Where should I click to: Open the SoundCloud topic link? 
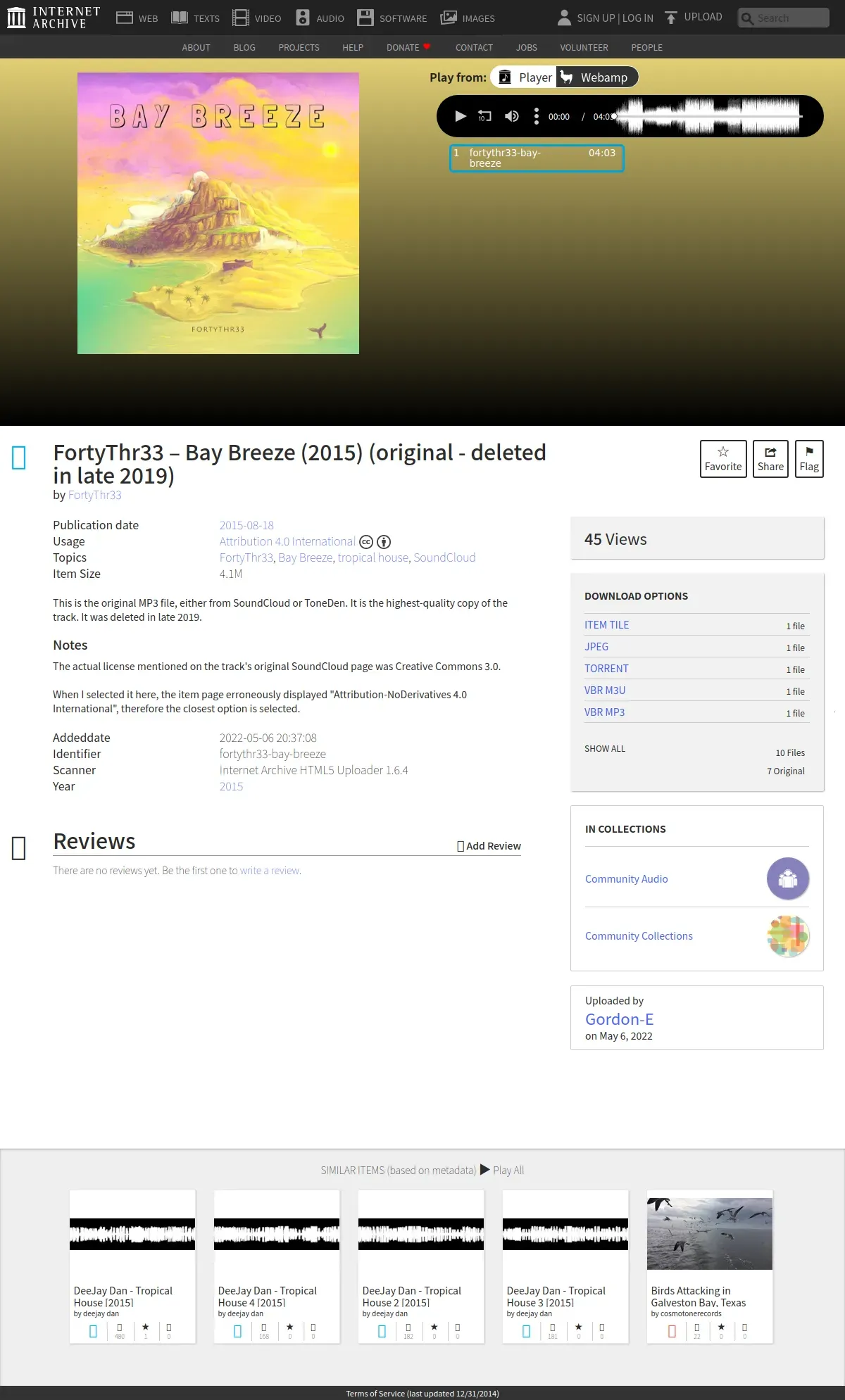[x=444, y=557]
